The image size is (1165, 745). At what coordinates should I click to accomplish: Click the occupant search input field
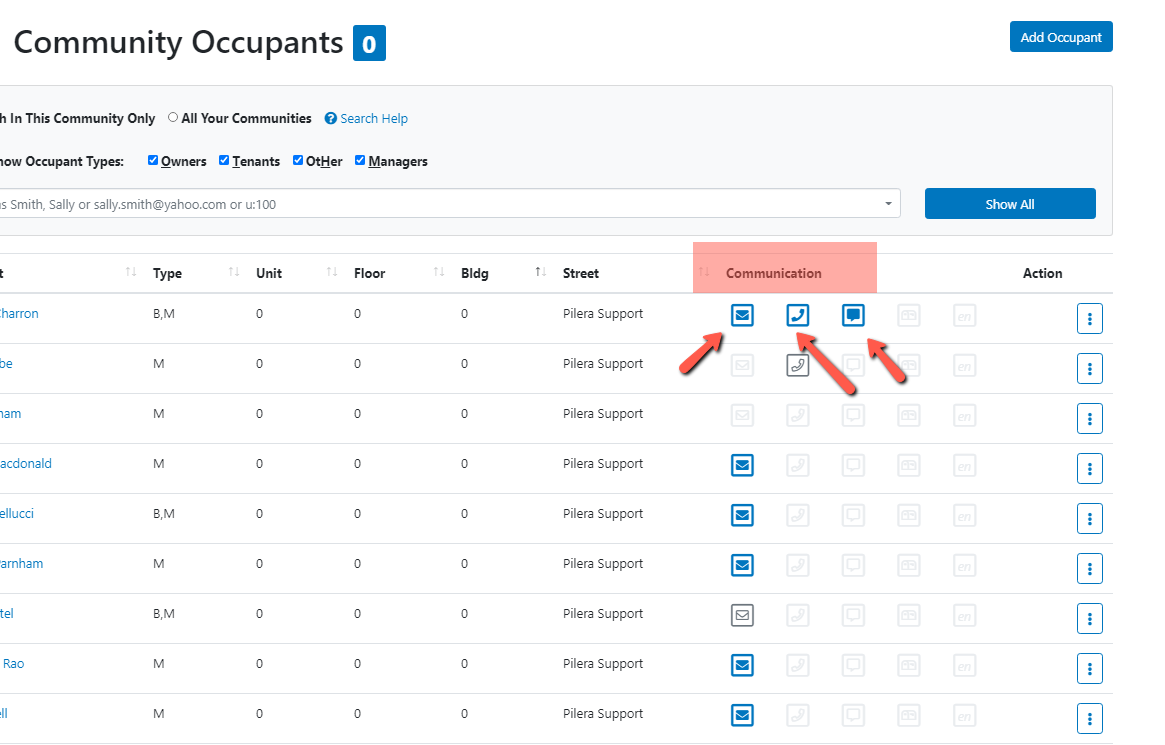pyautogui.click(x=440, y=204)
